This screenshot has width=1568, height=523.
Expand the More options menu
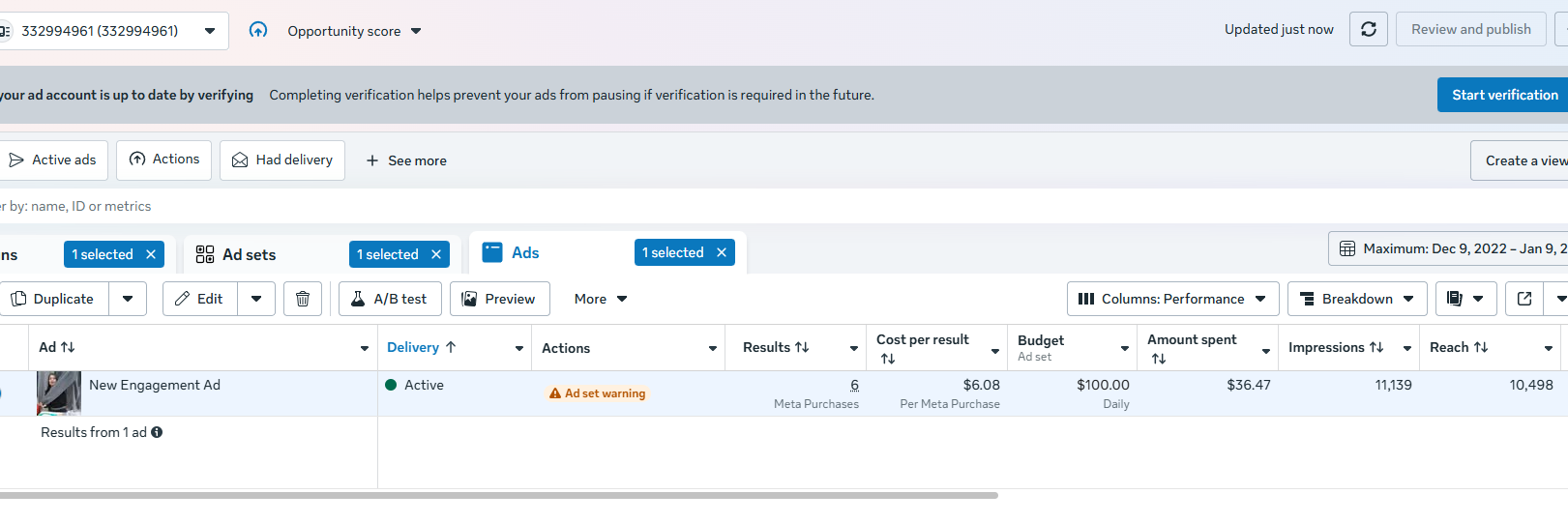click(601, 299)
